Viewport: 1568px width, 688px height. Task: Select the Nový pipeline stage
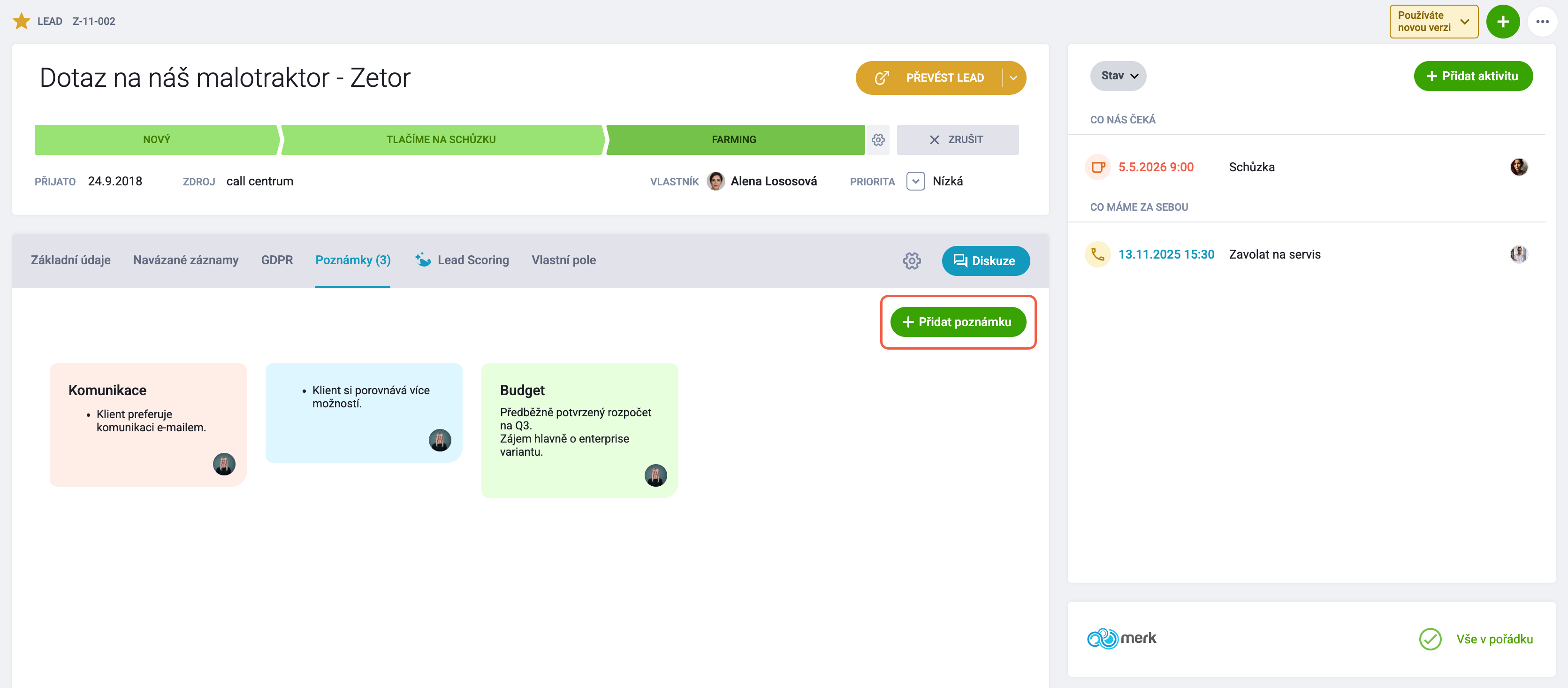point(156,139)
